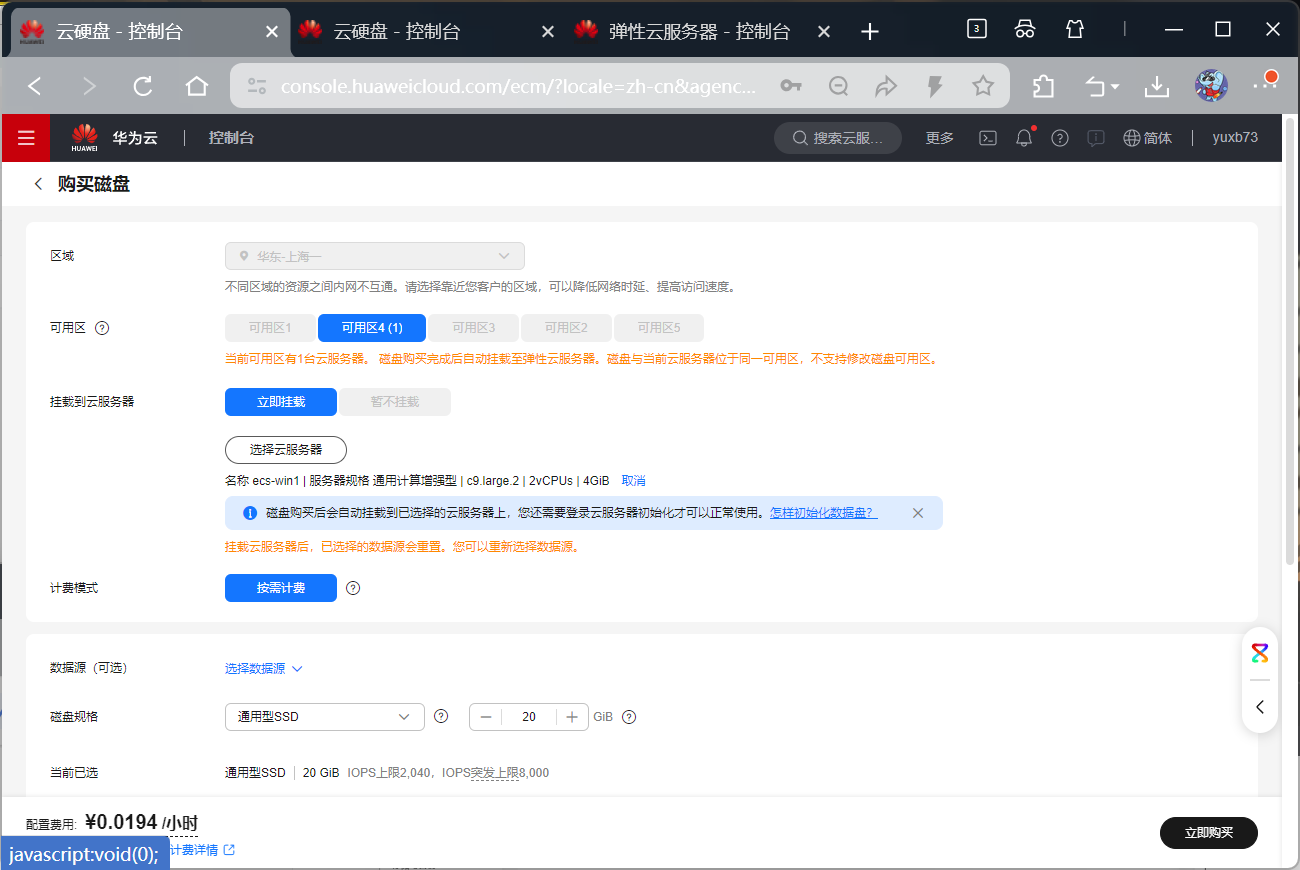This screenshot has width=1300, height=870.
Task: Bookmark this page with star
Action: [x=983, y=86]
